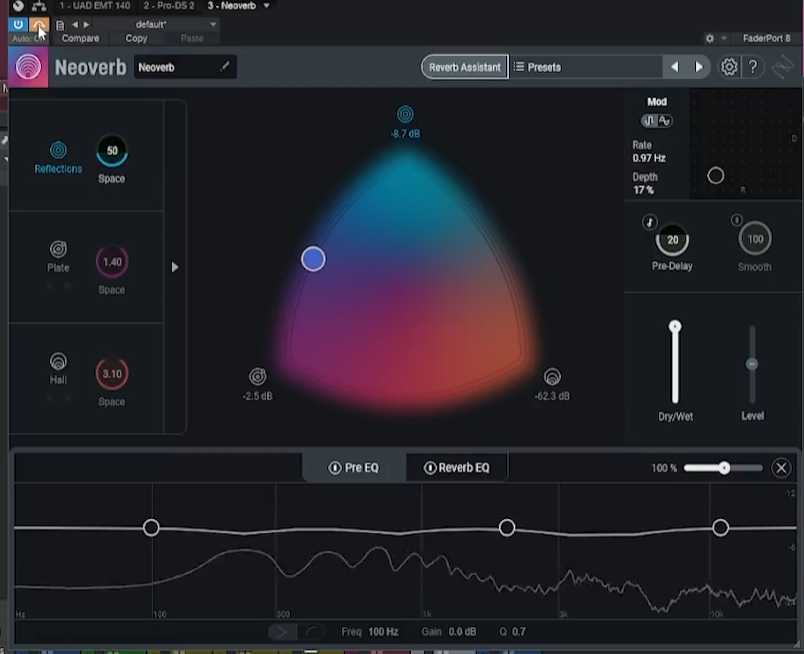Click the Smooth knob showing 100
The width and height of the screenshot is (804, 654).
coord(755,239)
